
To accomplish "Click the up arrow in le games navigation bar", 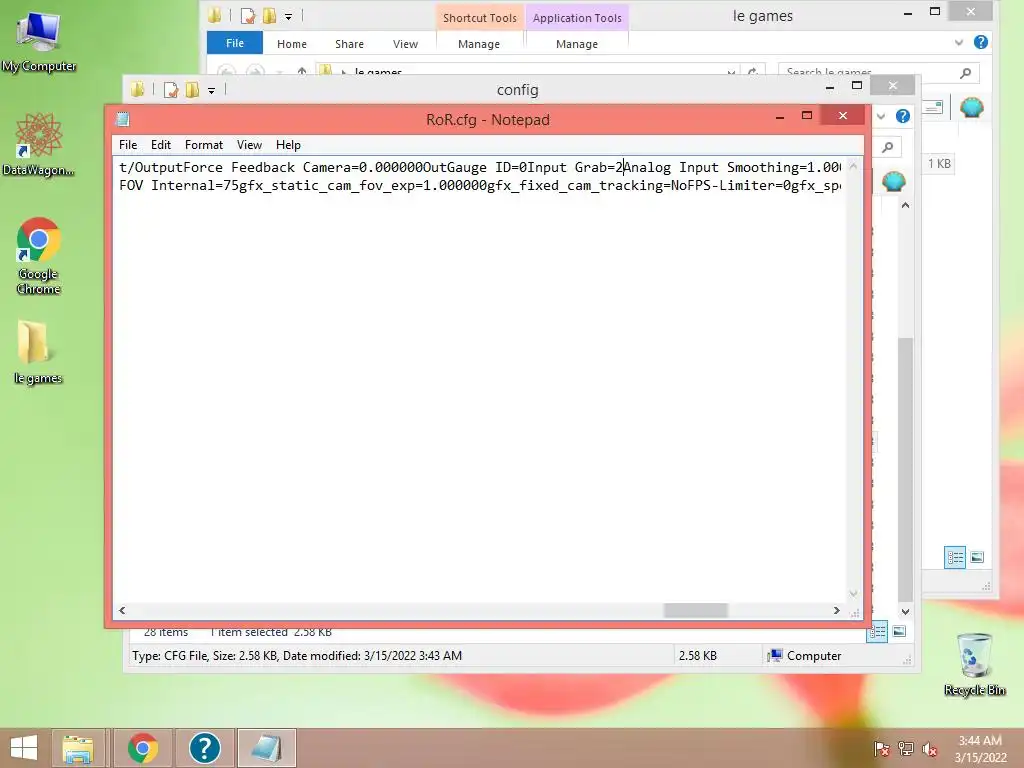I will pos(302,72).
